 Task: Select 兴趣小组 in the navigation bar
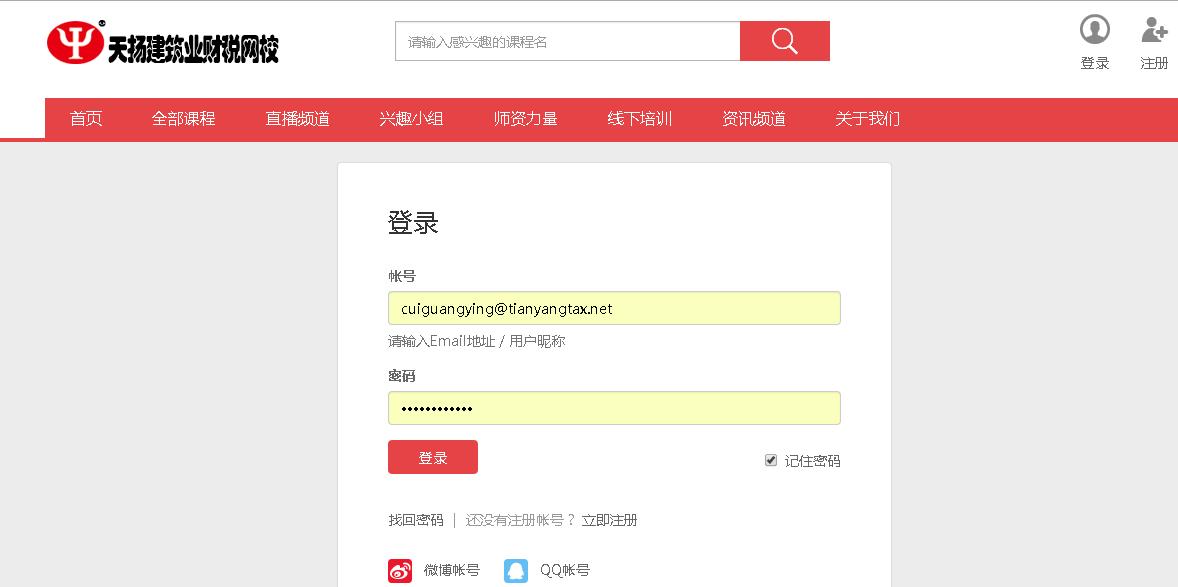tap(411, 119)
